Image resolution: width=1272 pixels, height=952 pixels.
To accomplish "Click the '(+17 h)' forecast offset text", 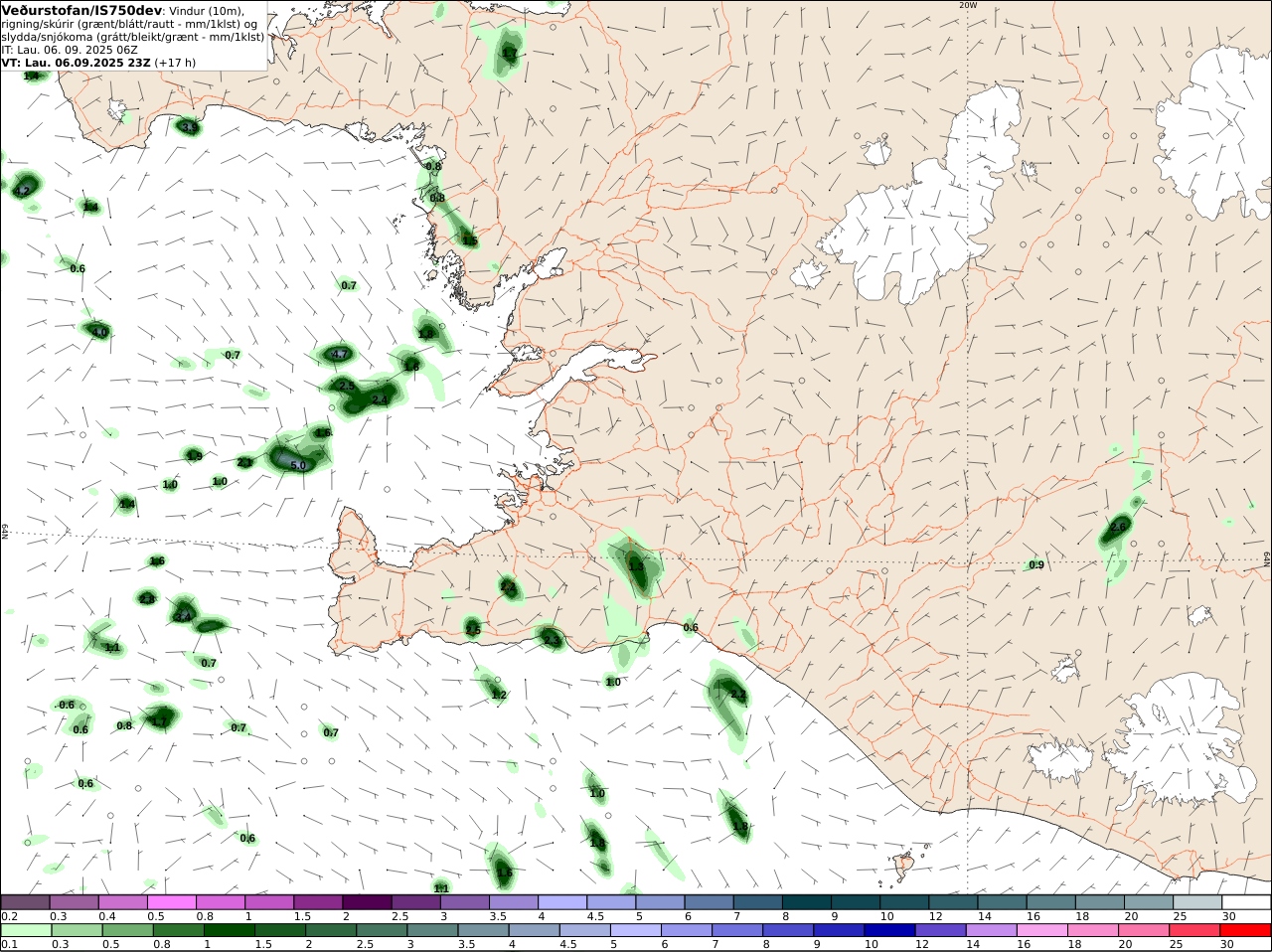I will click(175, 62).
